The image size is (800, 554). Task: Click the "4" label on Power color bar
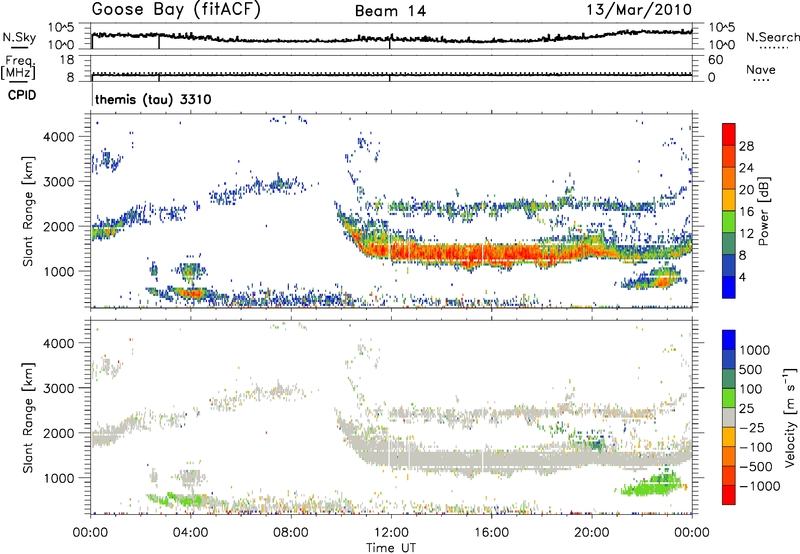[743, 277]
